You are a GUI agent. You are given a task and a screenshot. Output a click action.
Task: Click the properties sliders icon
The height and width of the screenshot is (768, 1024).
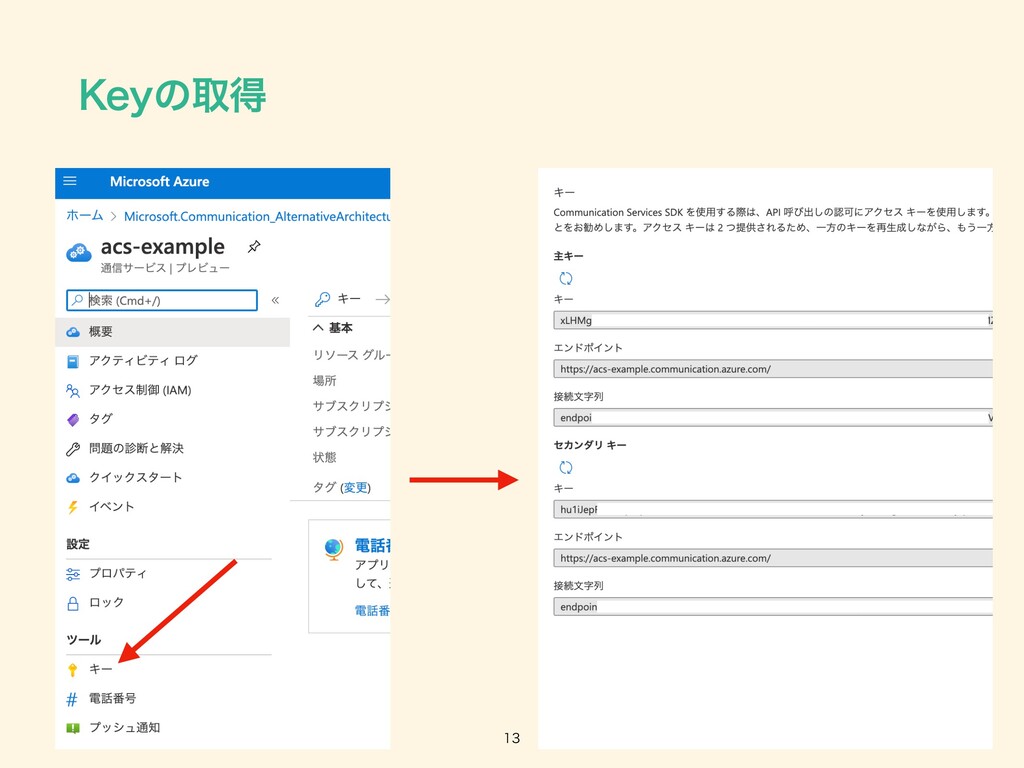(73, 574)
